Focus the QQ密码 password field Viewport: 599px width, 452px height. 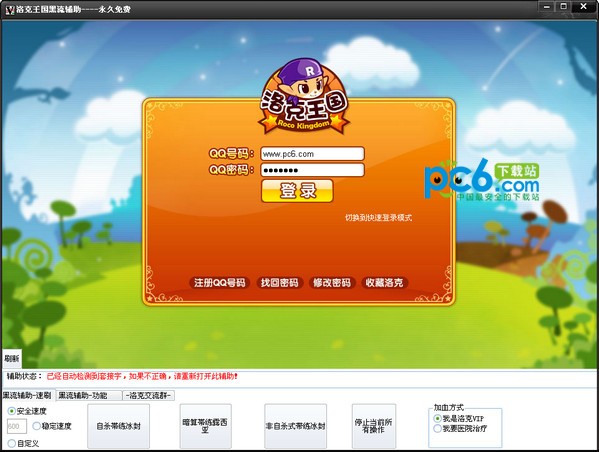[x=312, y=170]
